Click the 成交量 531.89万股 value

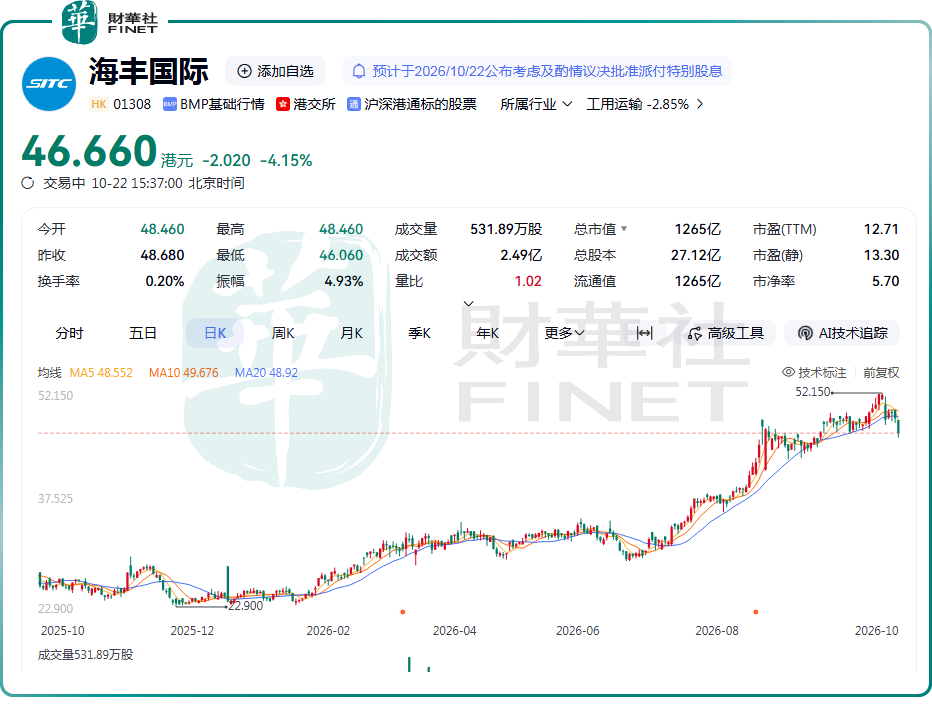506,229
